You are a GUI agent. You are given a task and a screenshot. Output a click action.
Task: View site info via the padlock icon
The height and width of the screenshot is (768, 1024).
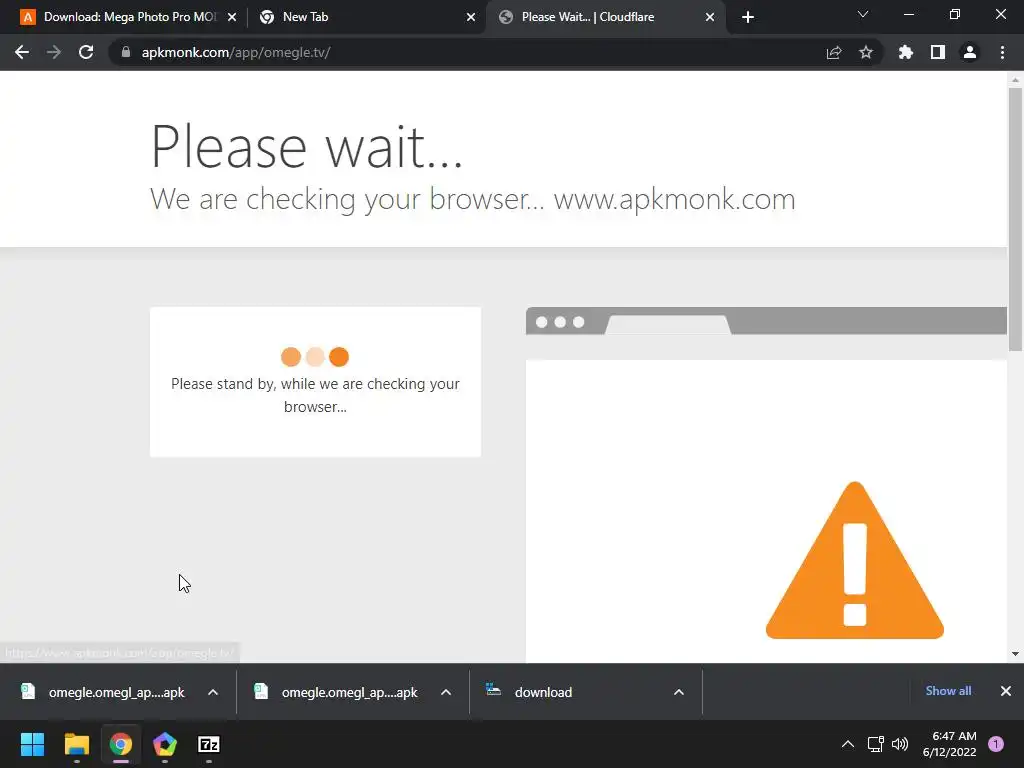tap(126, 52)
